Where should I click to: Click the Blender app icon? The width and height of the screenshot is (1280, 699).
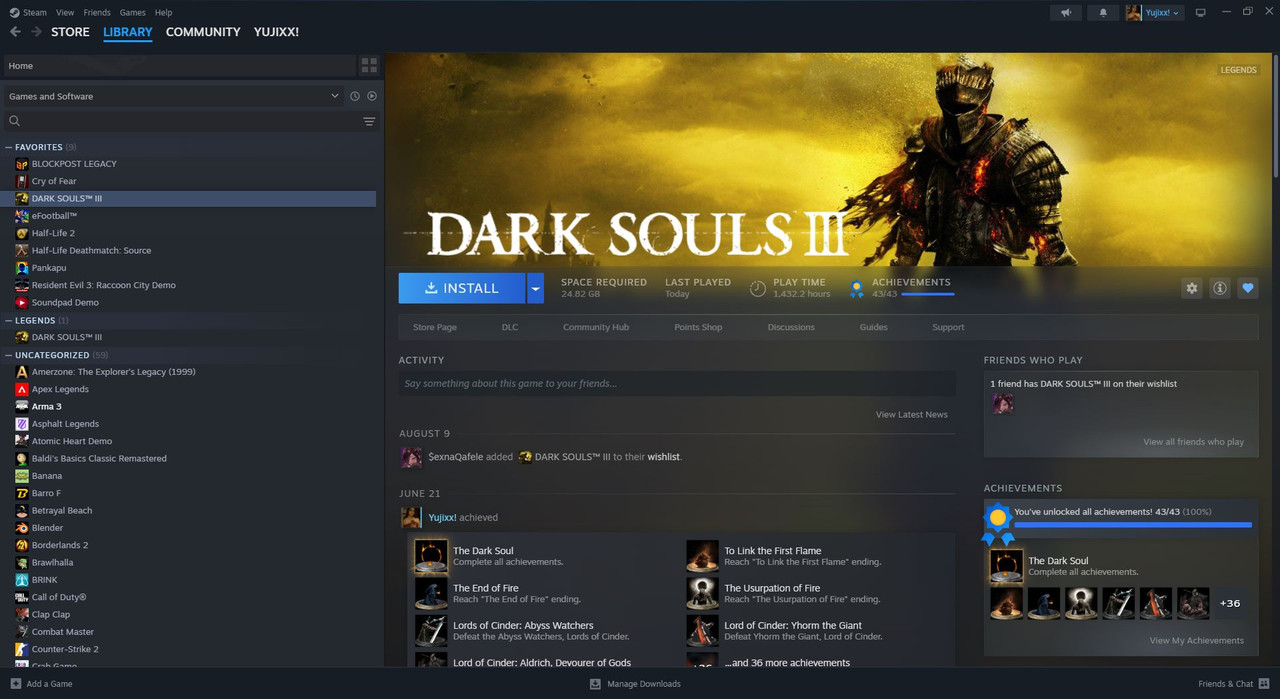pos(22,528)
